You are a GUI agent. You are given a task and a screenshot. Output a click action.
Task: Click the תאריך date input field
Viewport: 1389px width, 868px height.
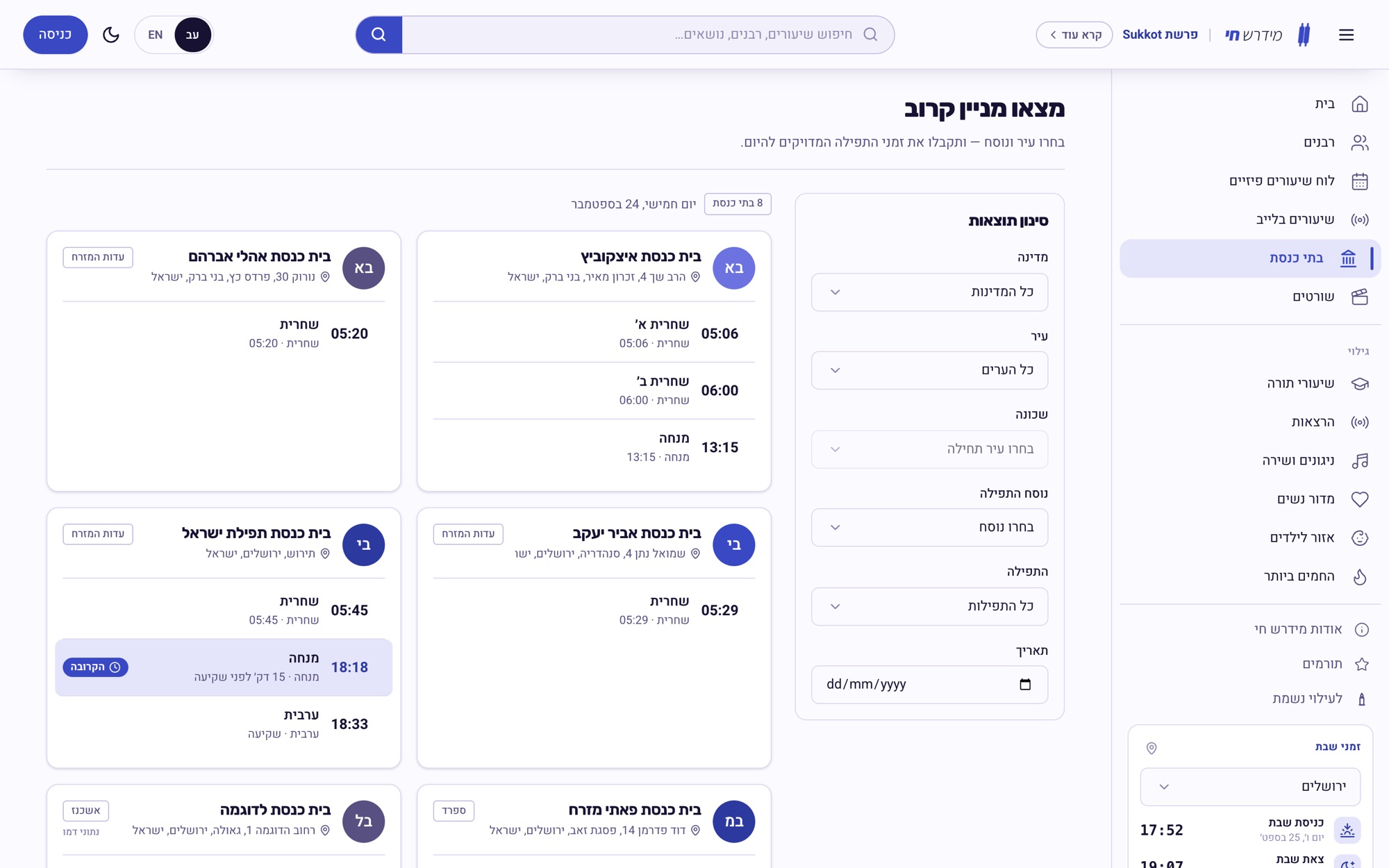pyautogui.click(x=929, y=685)
